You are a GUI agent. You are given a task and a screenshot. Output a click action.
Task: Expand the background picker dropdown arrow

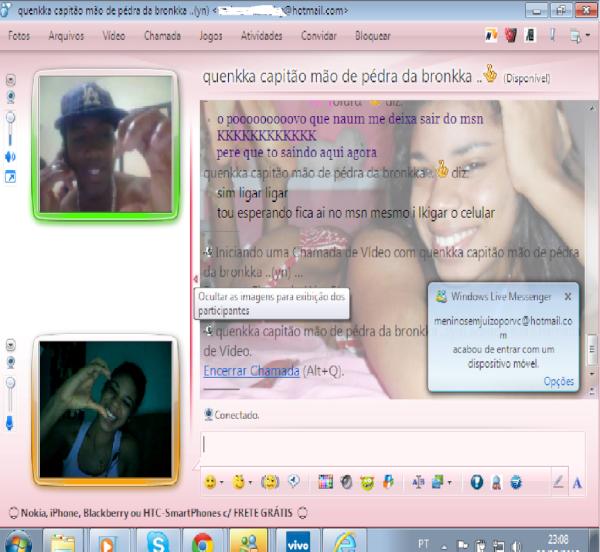(449, 482)
